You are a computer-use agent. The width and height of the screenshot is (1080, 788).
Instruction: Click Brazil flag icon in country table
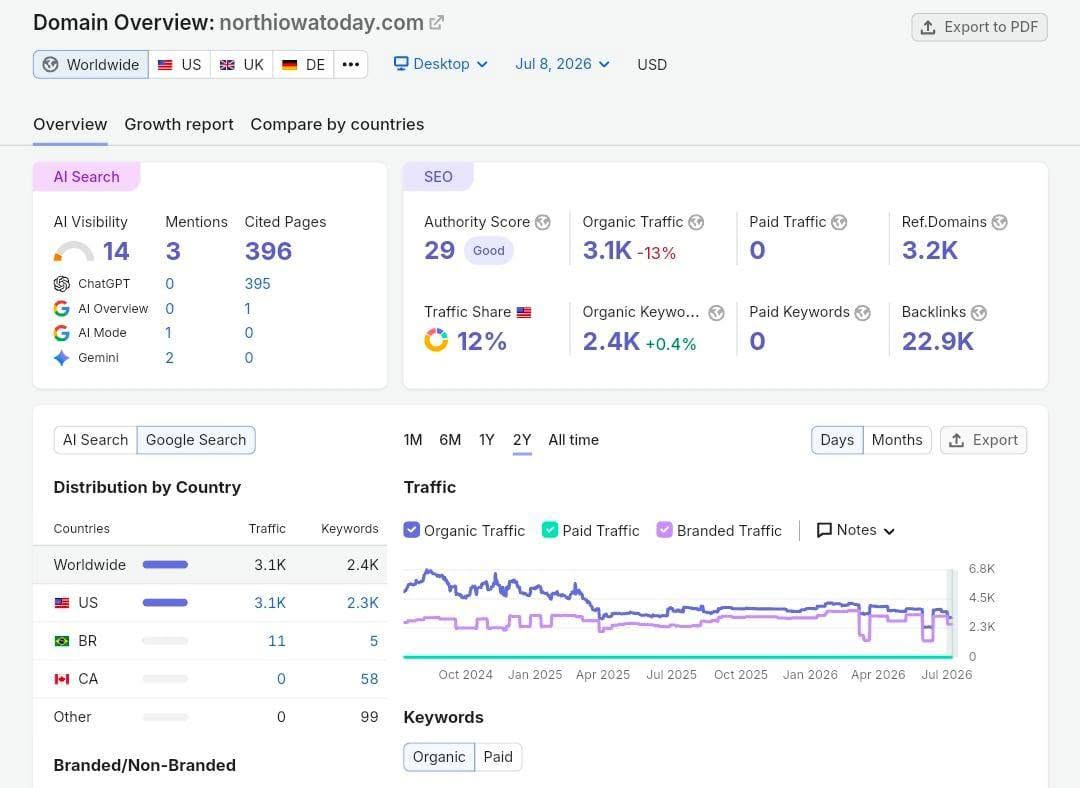(x=62, y=641)
